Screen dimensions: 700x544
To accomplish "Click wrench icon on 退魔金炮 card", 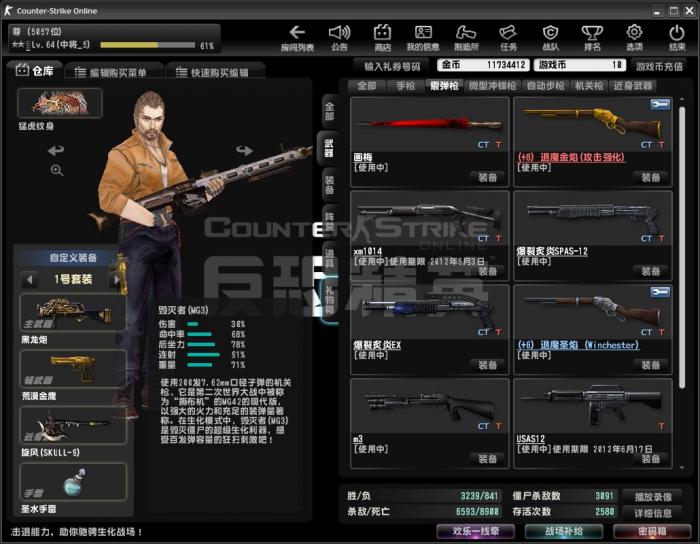I will pyautogui.click(x=660, y=104).
